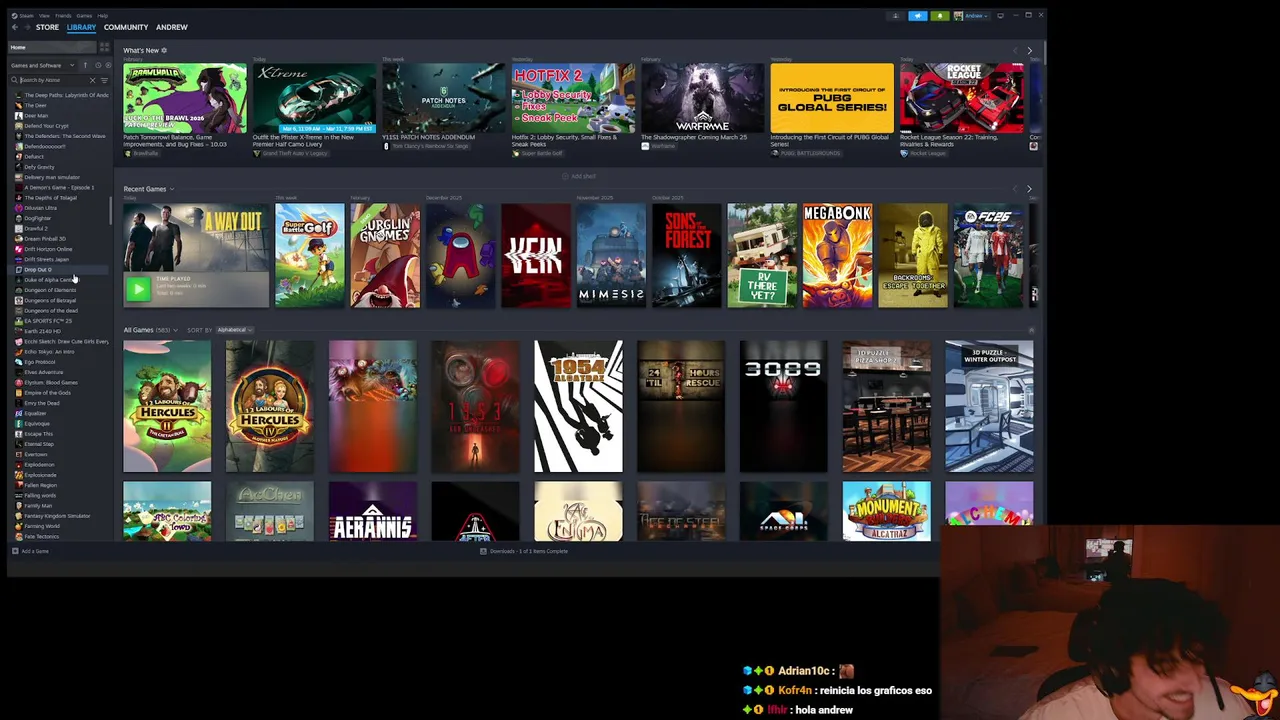Select EA SPORTS FC 25 in list
Image resolution: width=1280 pixels, height=720 pixels.
click(48, 321)
